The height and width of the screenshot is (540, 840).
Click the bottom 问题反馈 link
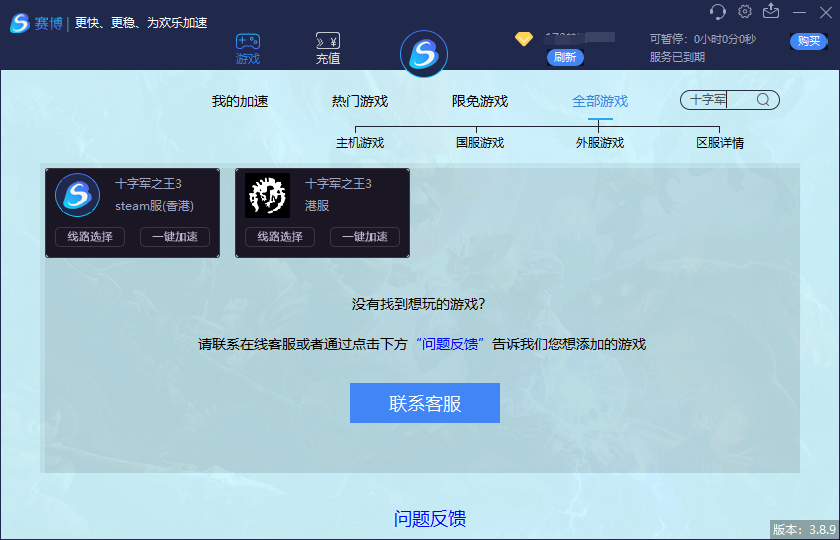pos(430,519)
